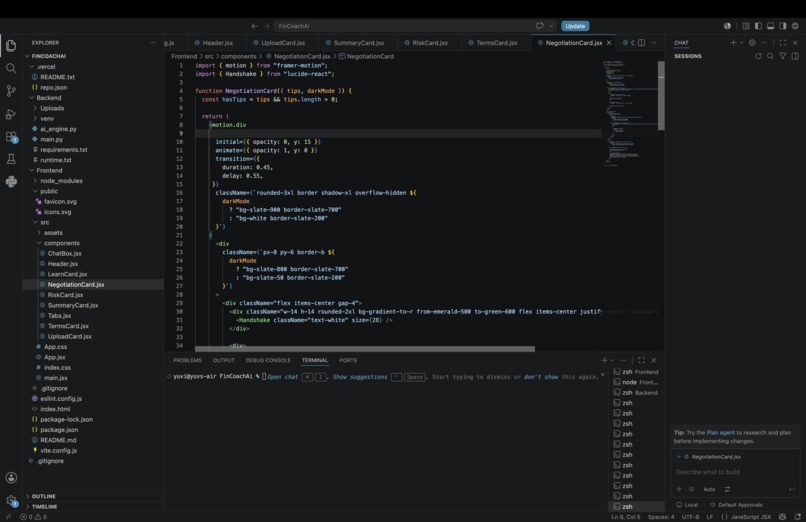Configure chat tools icon in chat input
The image size is (806, 522).
pyautogui.click(x=727, y=489)
